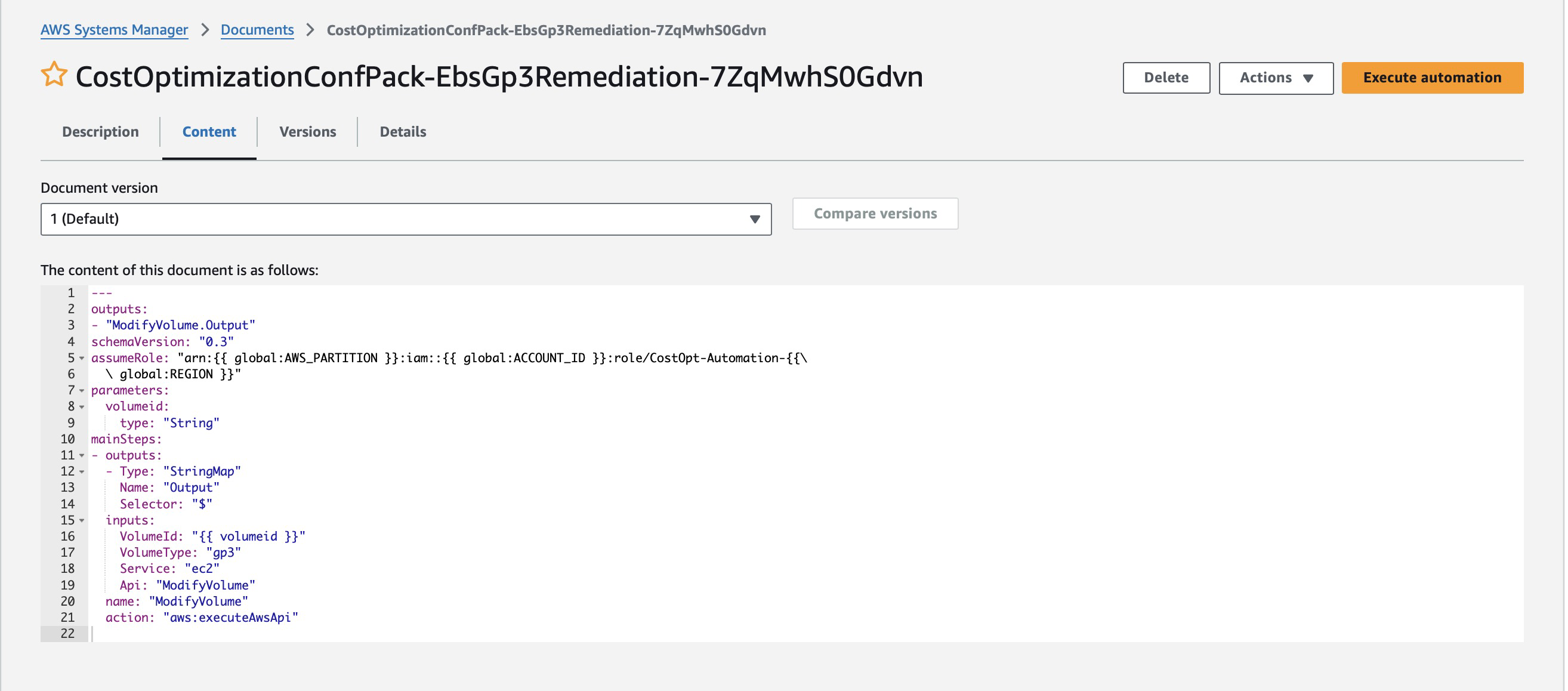1568x691 pixels.
Task: Collapse the volumeid fold arrow on line 8
Action: [82, 407]
